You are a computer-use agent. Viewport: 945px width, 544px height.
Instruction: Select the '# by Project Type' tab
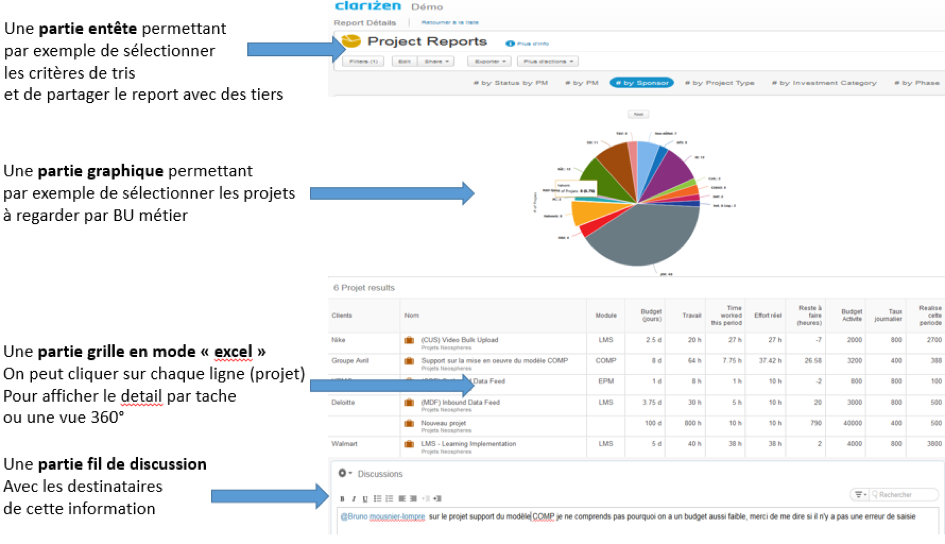[x=720, y=83]
